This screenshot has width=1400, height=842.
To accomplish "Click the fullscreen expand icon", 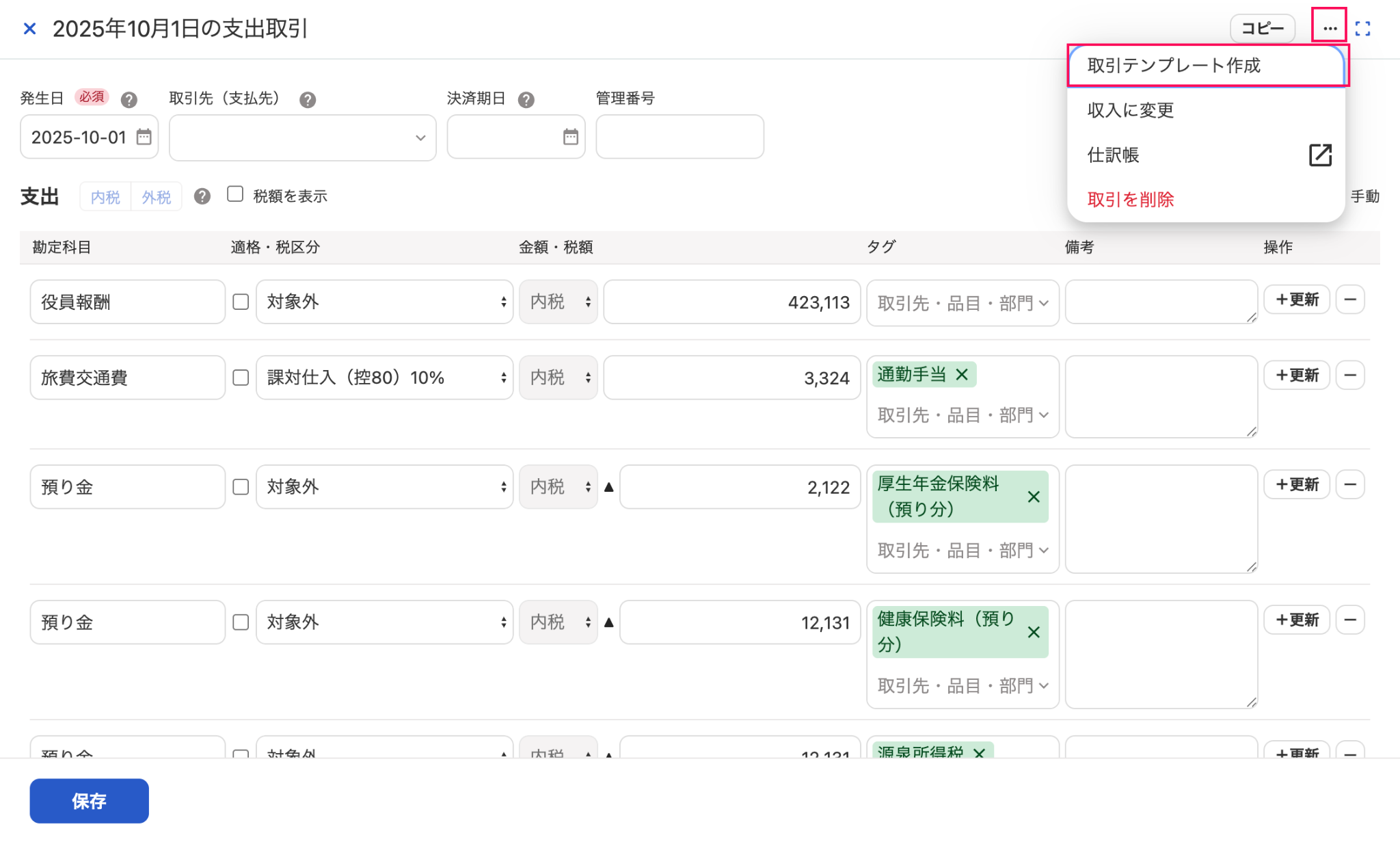I will (1363, 29).
